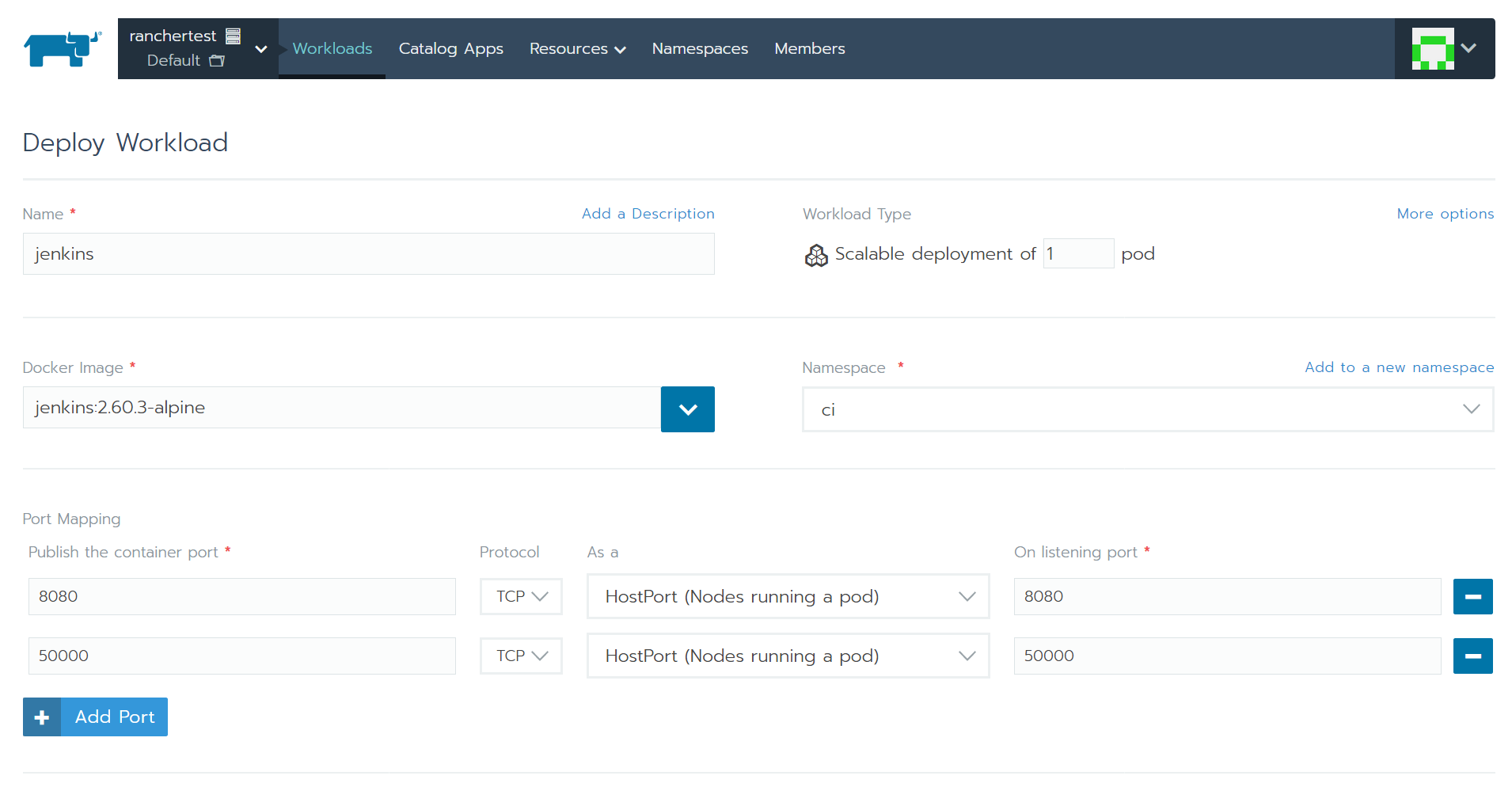
Task: Click listening port field with 50000
Action: (x=1227, y=656)
